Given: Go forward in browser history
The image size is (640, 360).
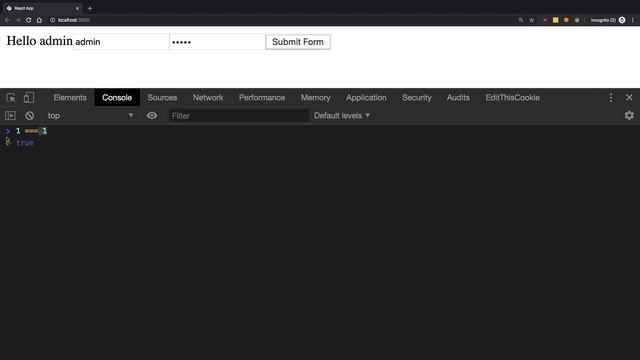Looking at the screenshot, I should (x=18, y=20).
